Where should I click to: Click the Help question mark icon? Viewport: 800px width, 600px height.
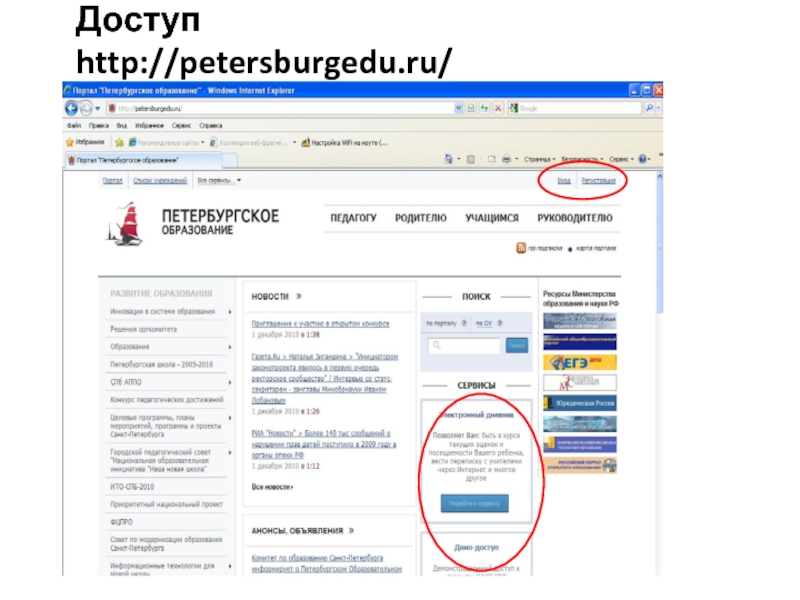(x=643, y=159)
